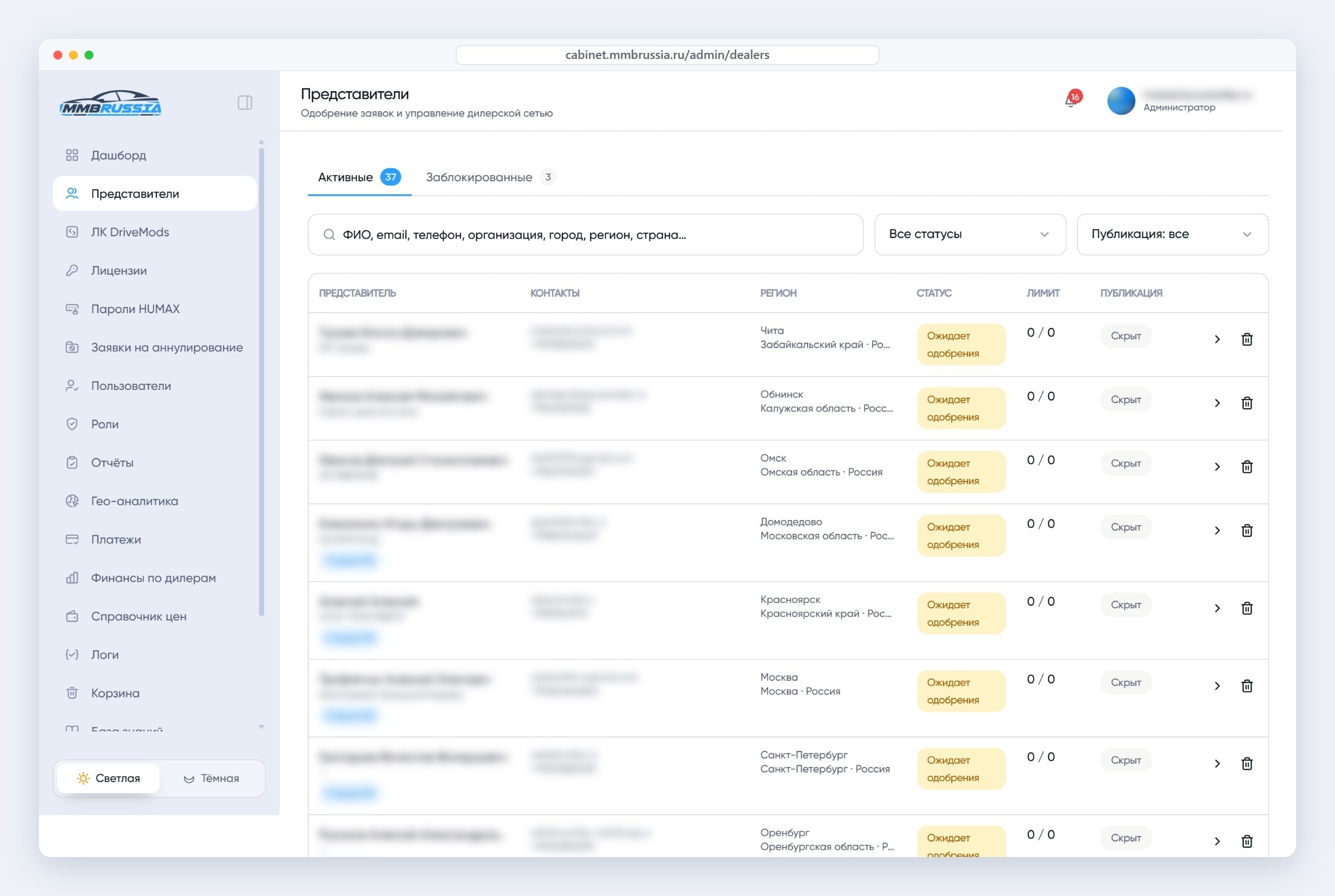The image size is (1335, 896).
Task: Delete the Красноярск dealer row
Action: point(1247,608)
